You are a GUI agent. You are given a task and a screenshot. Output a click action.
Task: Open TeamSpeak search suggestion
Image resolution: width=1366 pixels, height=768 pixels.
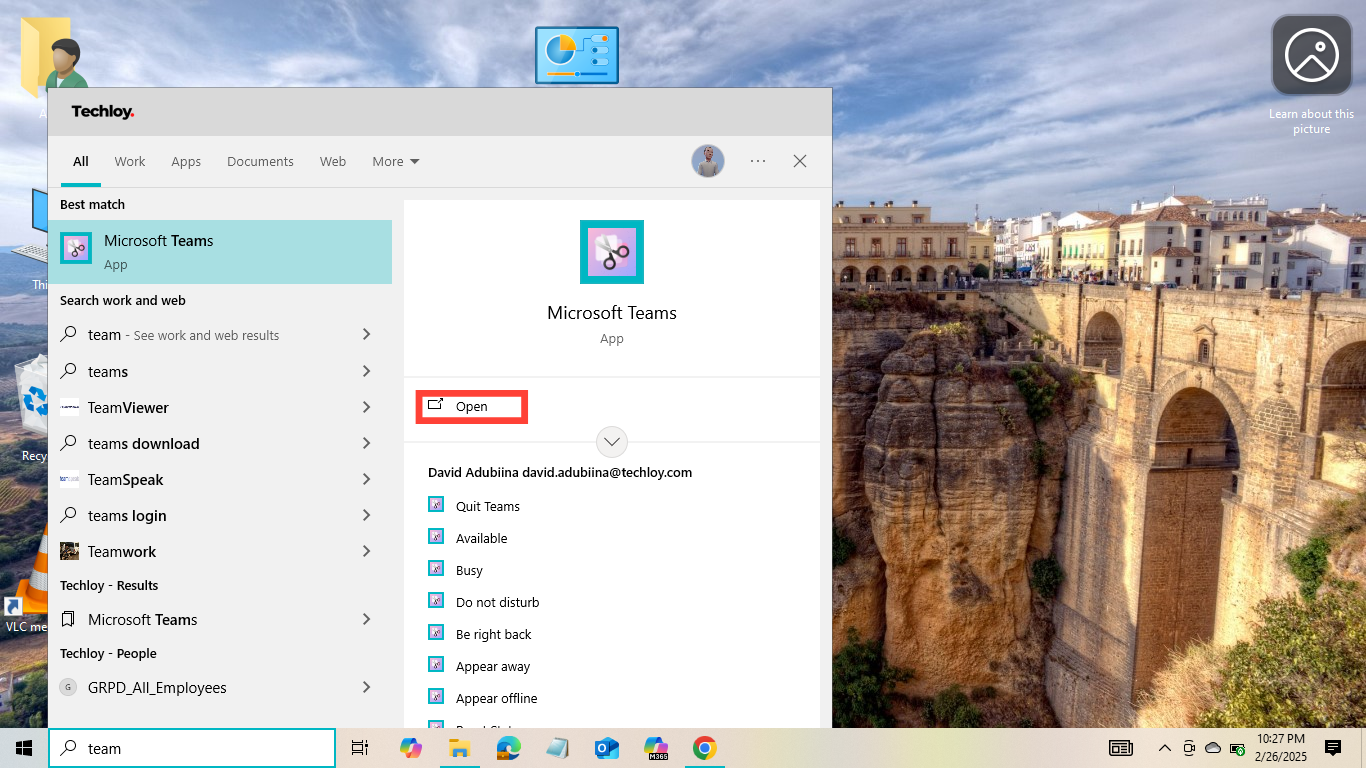point(125,480)
